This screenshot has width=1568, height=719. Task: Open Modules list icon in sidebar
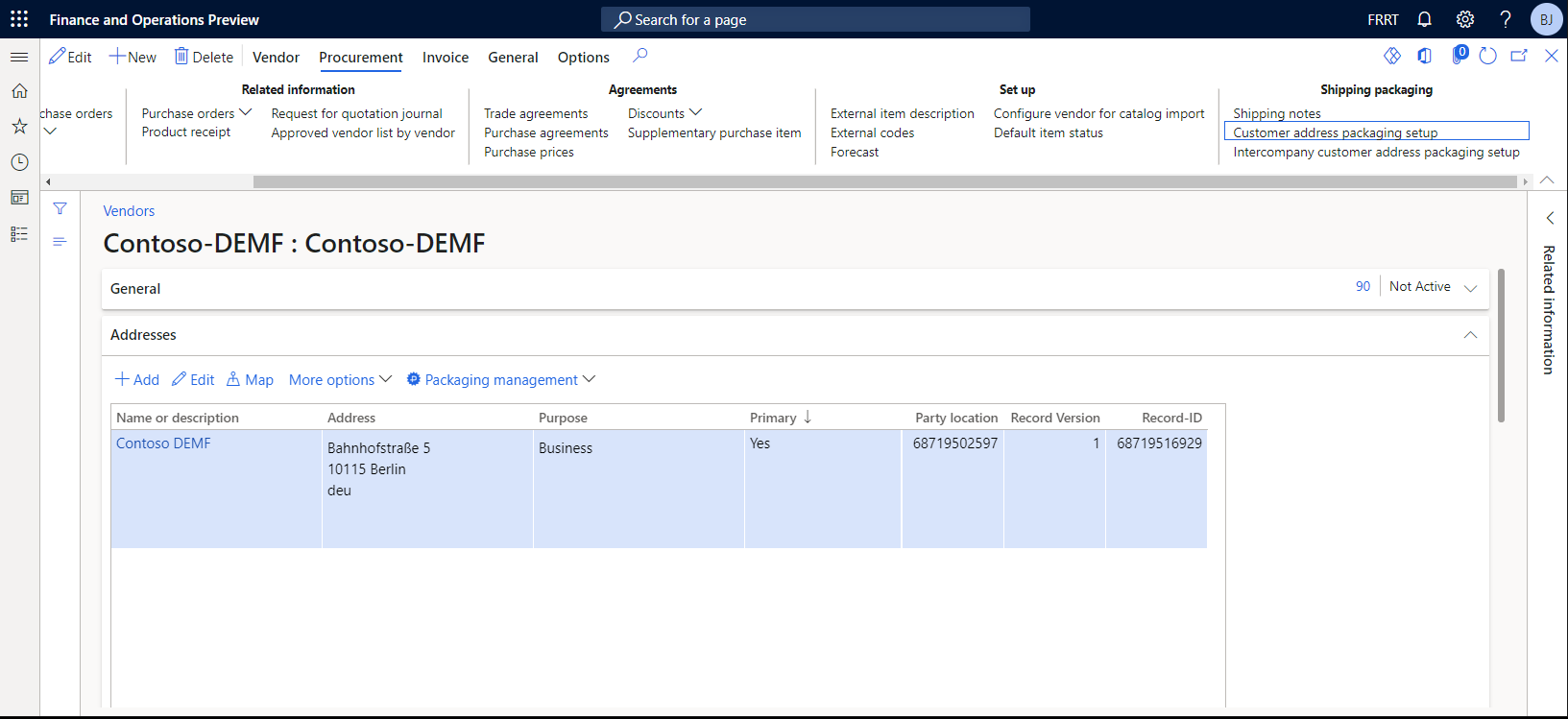point(19,234)
